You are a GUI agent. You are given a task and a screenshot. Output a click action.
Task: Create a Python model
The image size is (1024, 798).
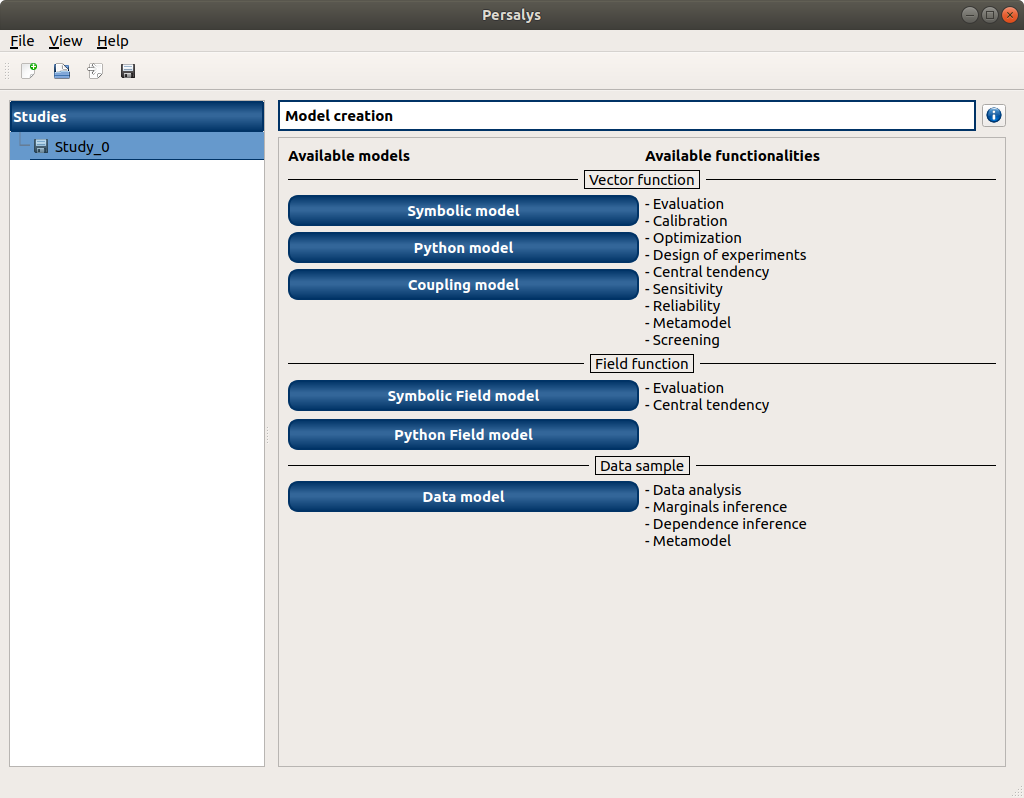(x=463, y=248)
